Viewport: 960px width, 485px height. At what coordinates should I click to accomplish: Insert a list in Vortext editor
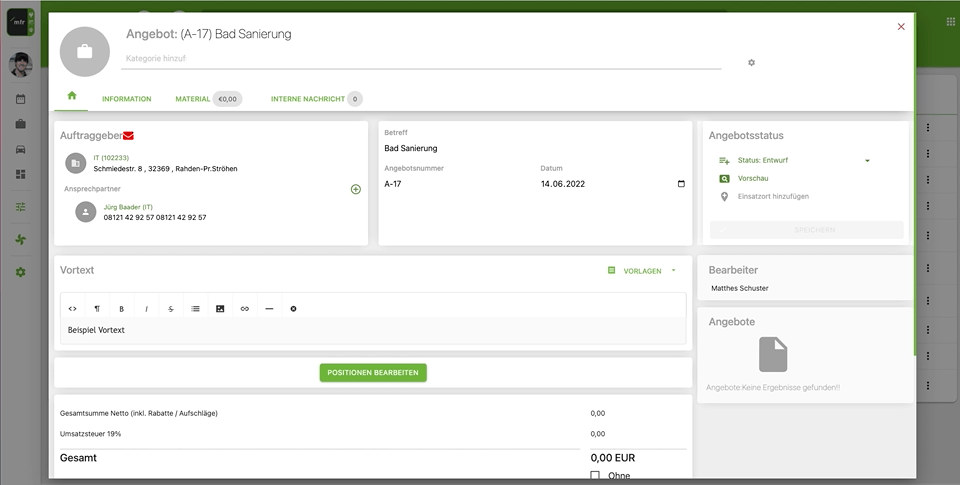pos(195,309)
